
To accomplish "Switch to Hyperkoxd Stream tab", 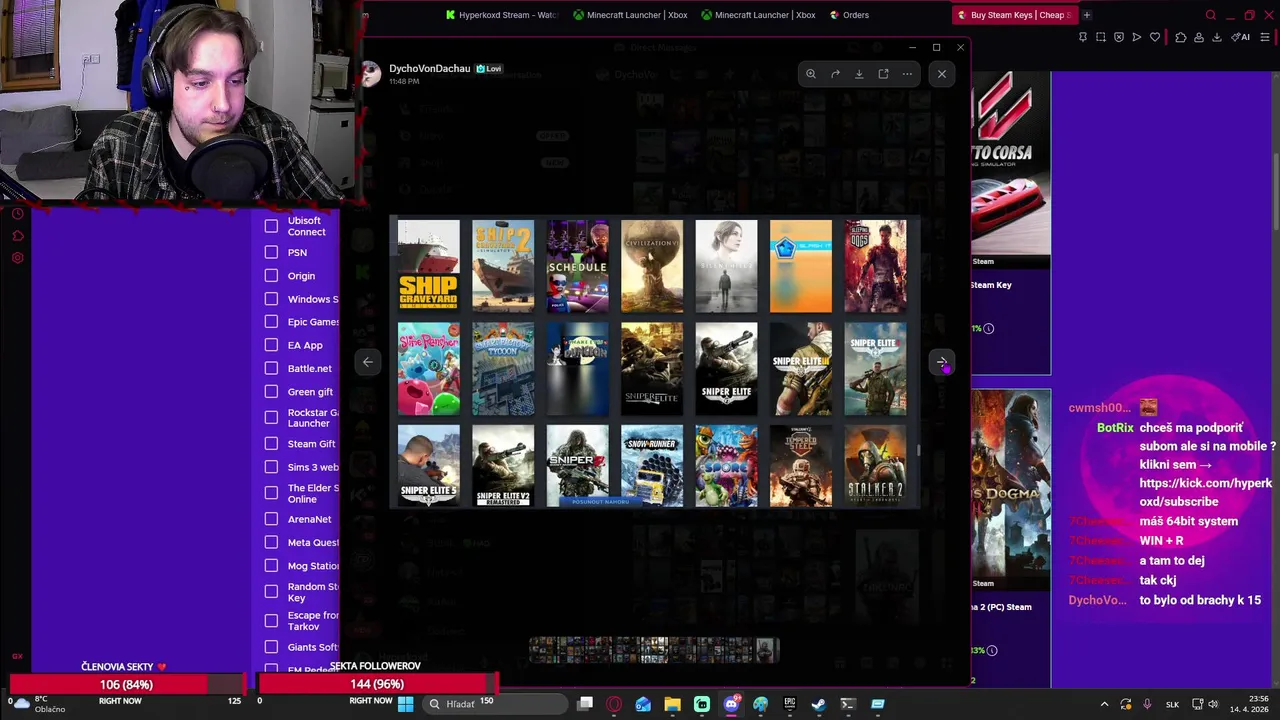I will 501,15.
